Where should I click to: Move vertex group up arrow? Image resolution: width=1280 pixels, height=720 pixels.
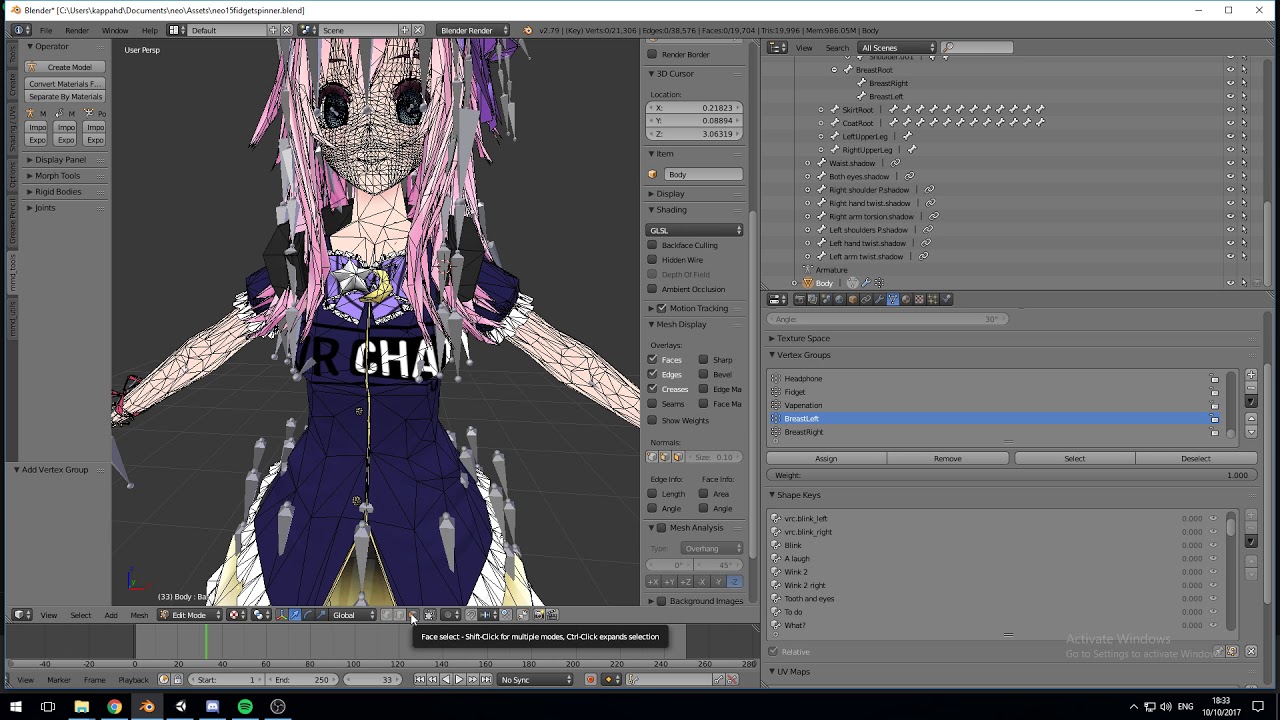click(1251, 419)
